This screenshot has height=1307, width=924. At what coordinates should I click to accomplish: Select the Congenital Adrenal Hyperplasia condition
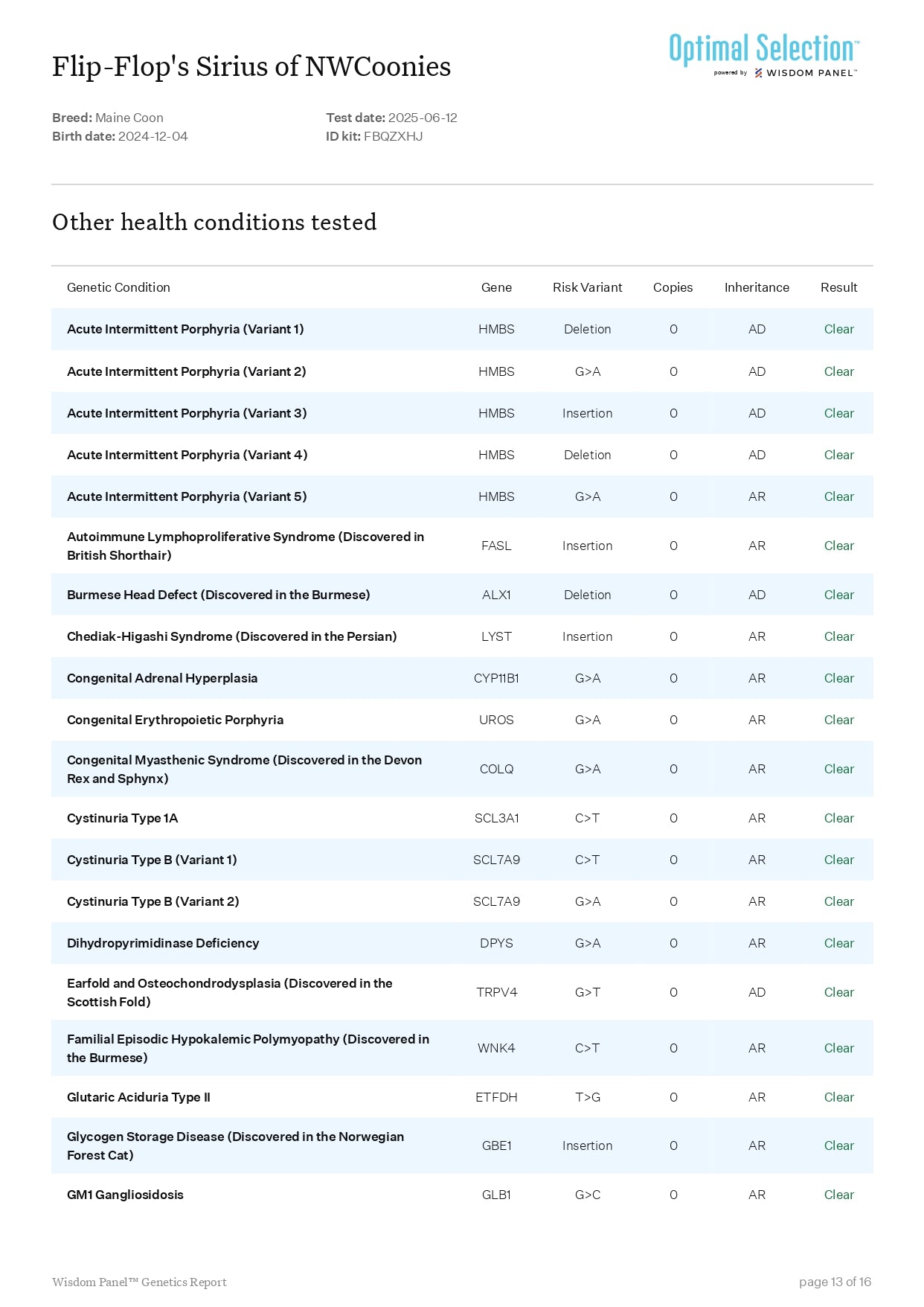[162, 678]
